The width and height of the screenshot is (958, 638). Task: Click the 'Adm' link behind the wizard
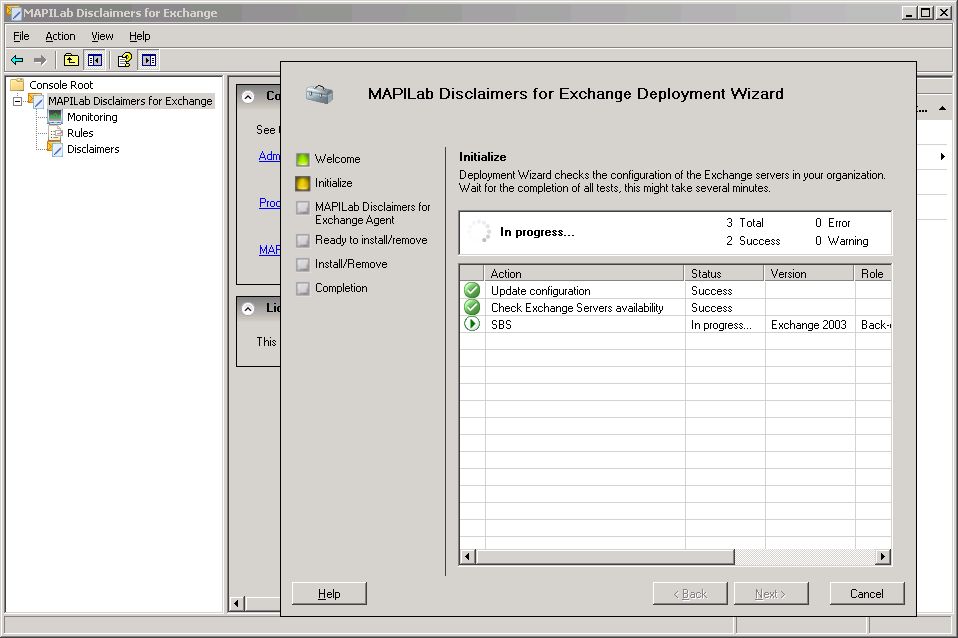point(269,156)
